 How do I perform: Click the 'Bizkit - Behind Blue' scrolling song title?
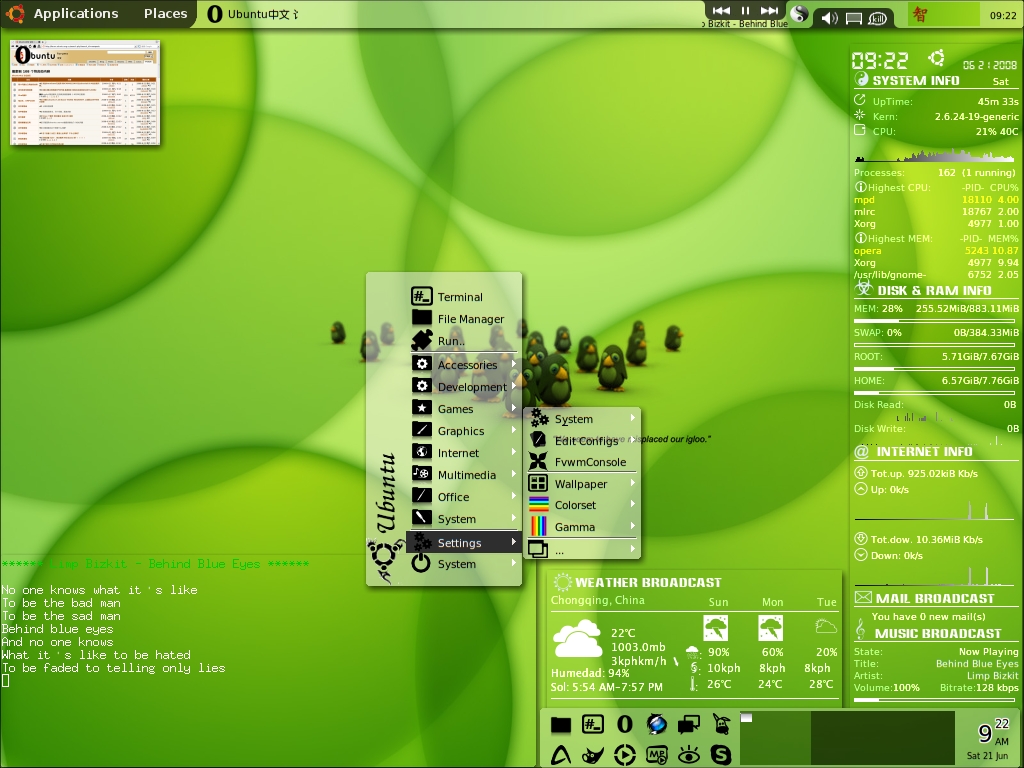pyautogui.click(x=746, y=24)
